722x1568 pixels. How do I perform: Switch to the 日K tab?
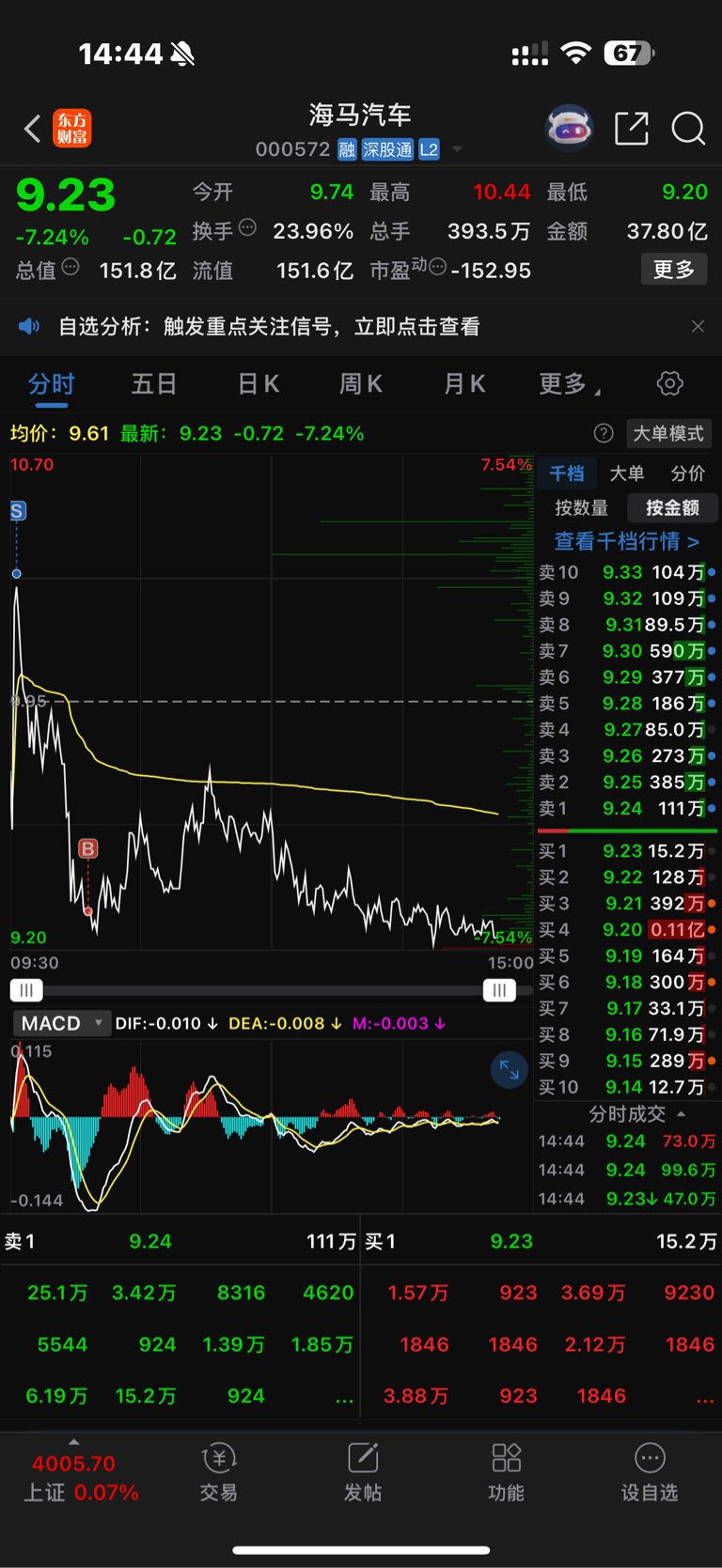point(258,383)
